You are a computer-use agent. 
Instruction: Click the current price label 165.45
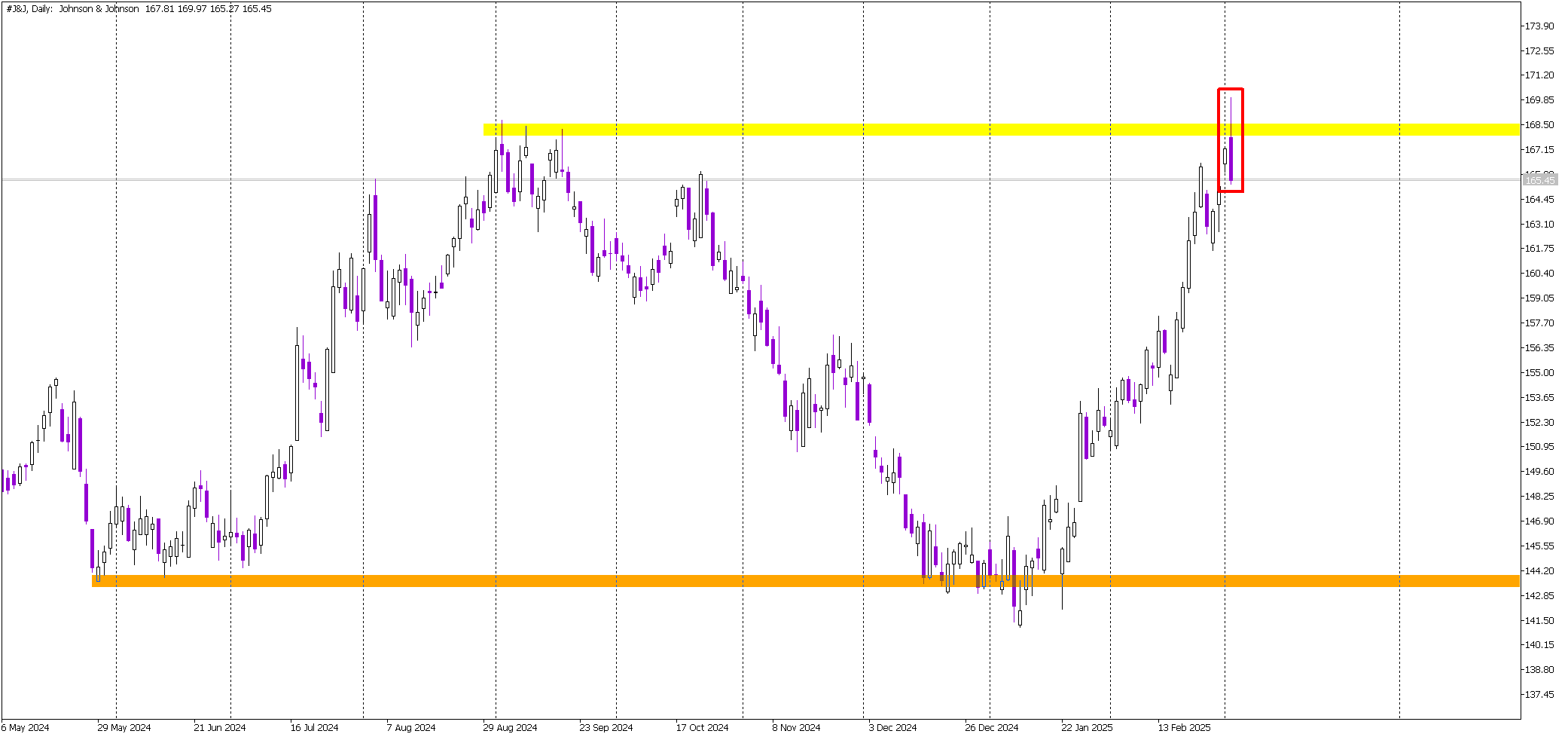1539,180
